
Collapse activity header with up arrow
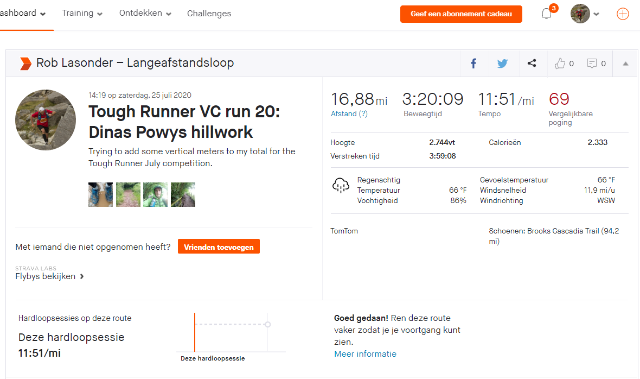coord(625,64)
